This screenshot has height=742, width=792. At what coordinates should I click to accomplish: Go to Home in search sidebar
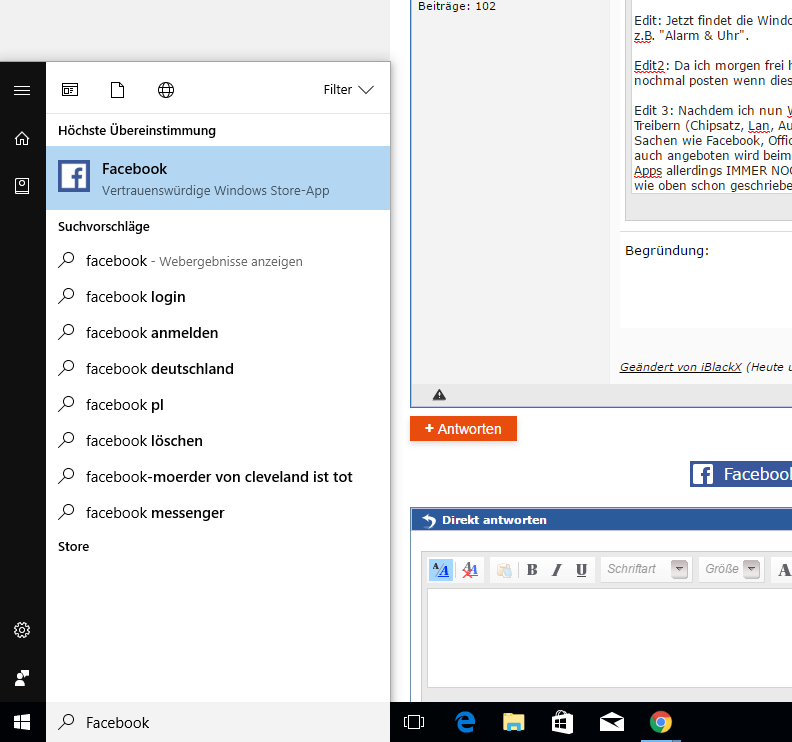(x=22, y=138)
